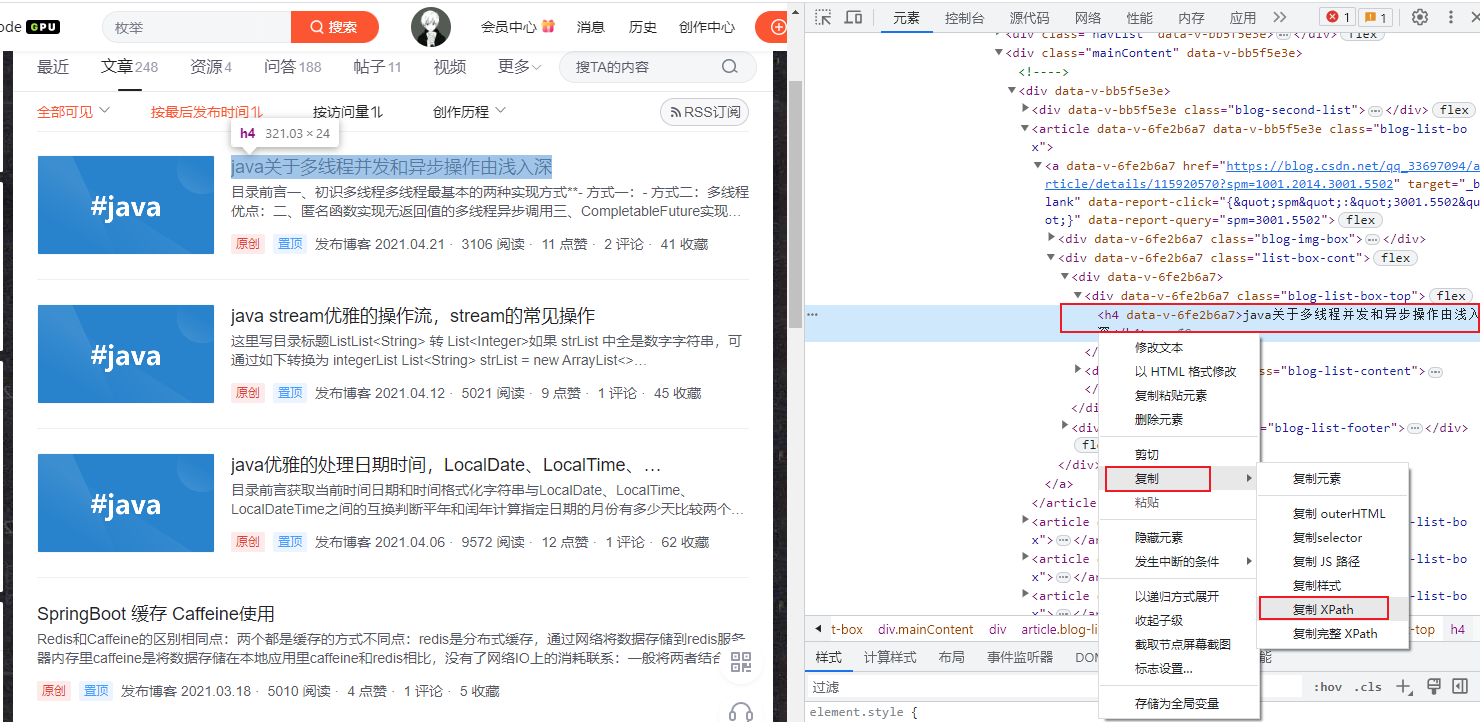The height and width of the screenshot is (722, 1480).
Task: Activate the inspect element picker icon
Action: click(823, 17)
